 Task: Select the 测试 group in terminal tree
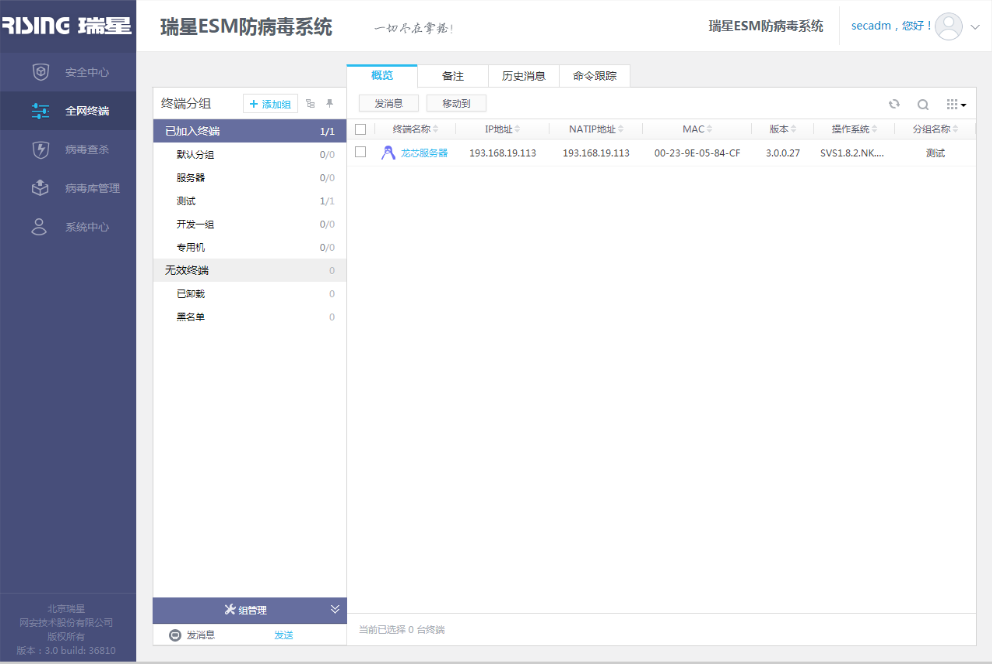point(186,201)
